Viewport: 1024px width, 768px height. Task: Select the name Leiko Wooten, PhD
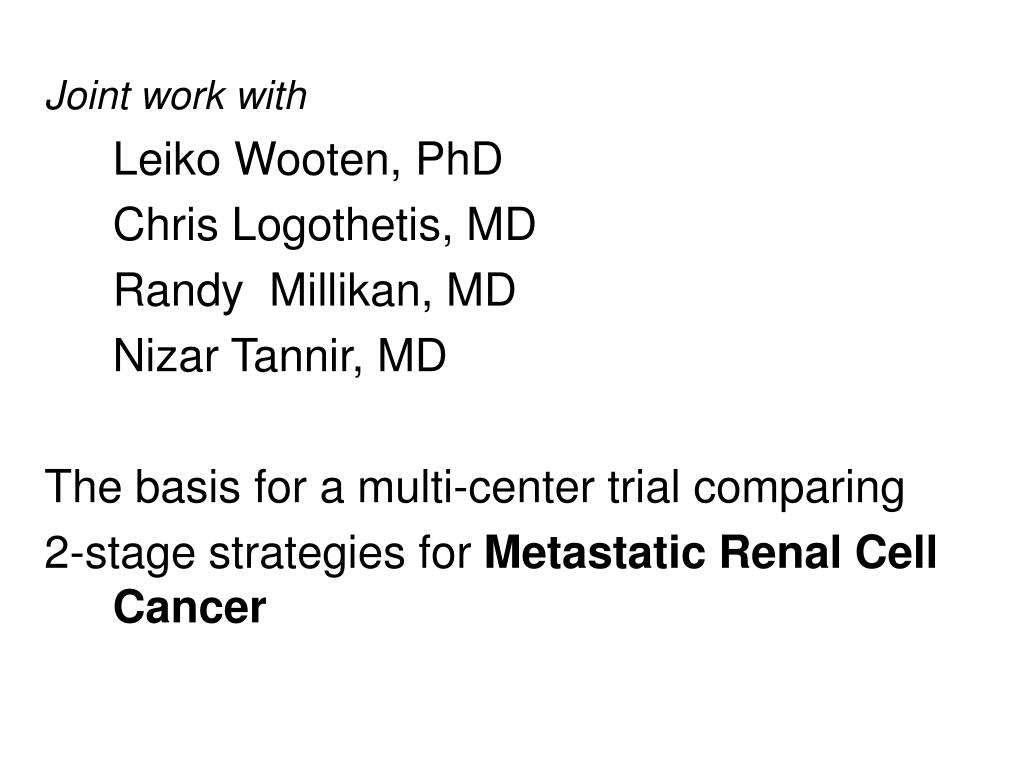point(308,159)
